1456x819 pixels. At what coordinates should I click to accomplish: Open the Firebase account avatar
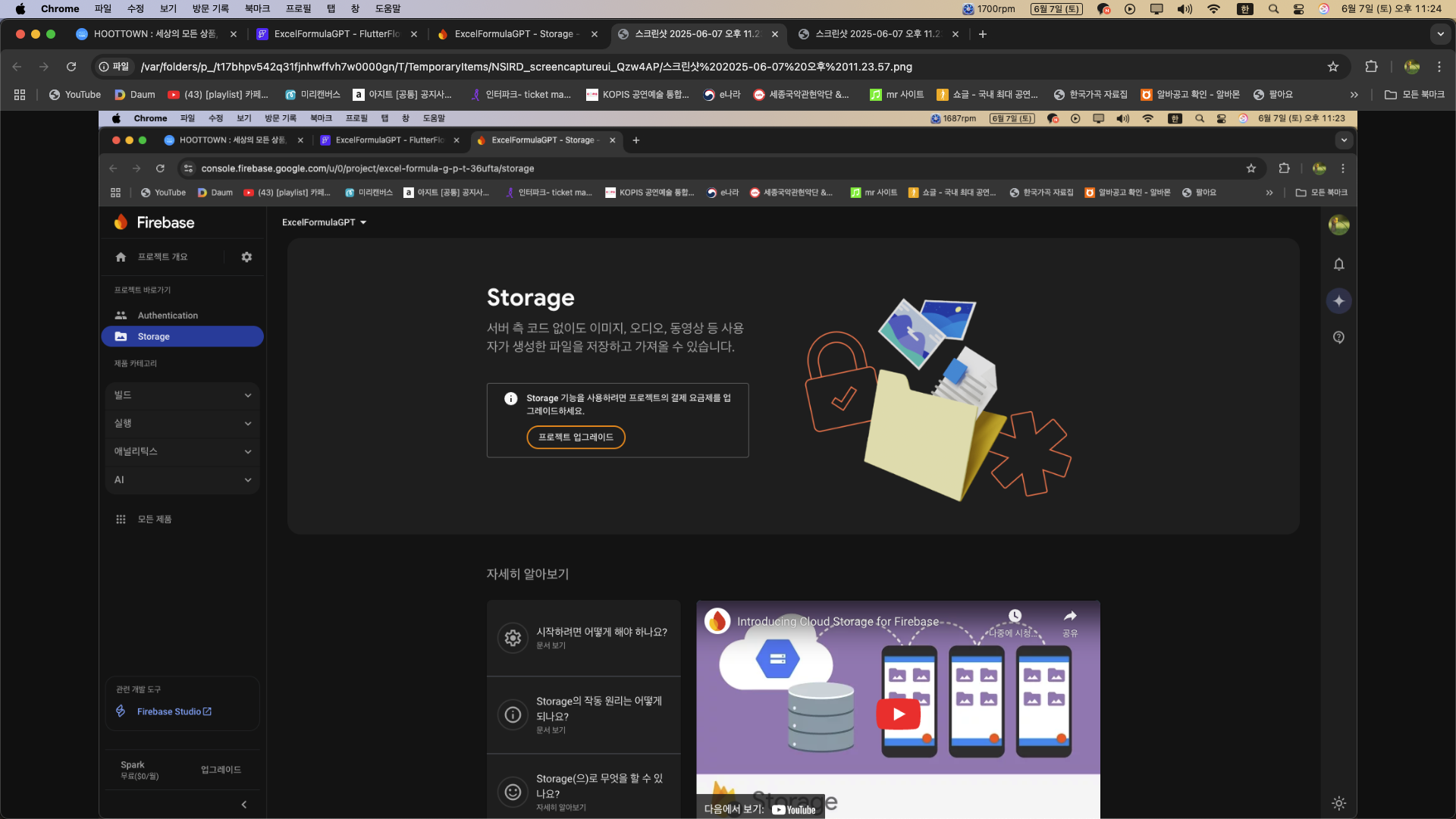(1338, 225)
